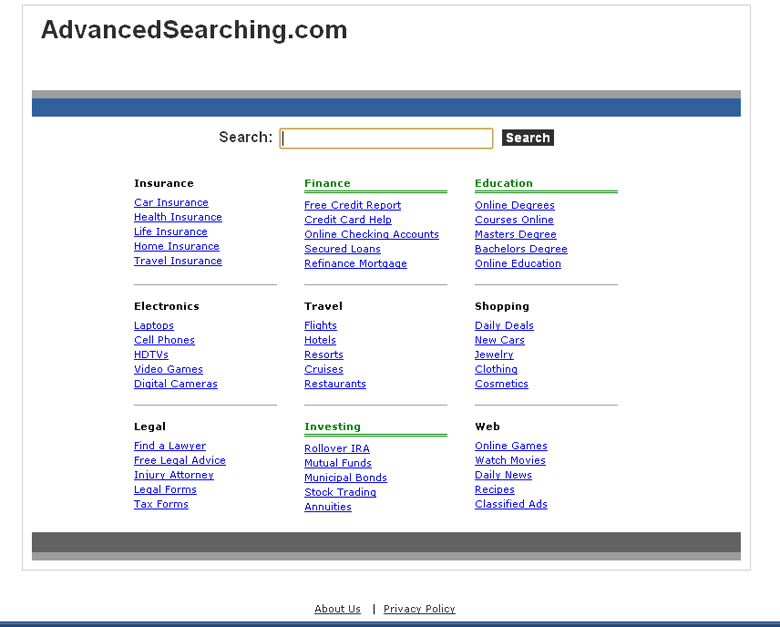
Task: Select the Digital Cameras link
Action: click(175, 384)
